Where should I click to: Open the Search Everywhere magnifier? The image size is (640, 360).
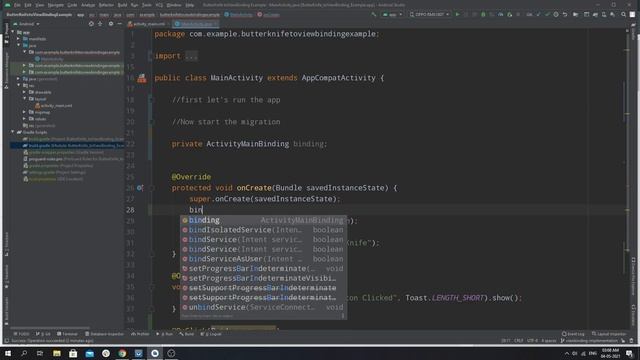tap(623, 14)
